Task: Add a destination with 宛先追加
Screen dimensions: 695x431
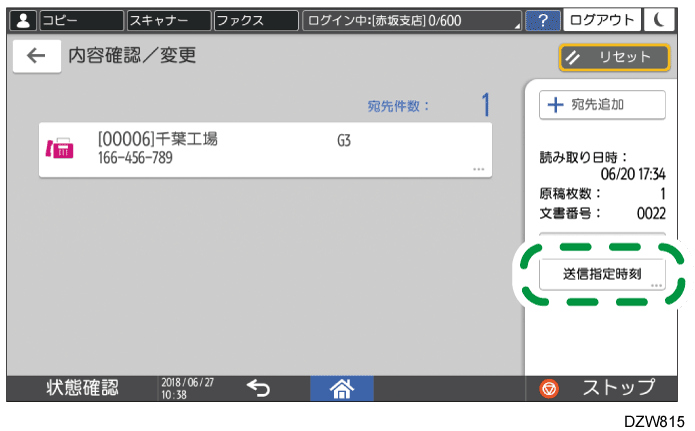Action: click(602, 105)
